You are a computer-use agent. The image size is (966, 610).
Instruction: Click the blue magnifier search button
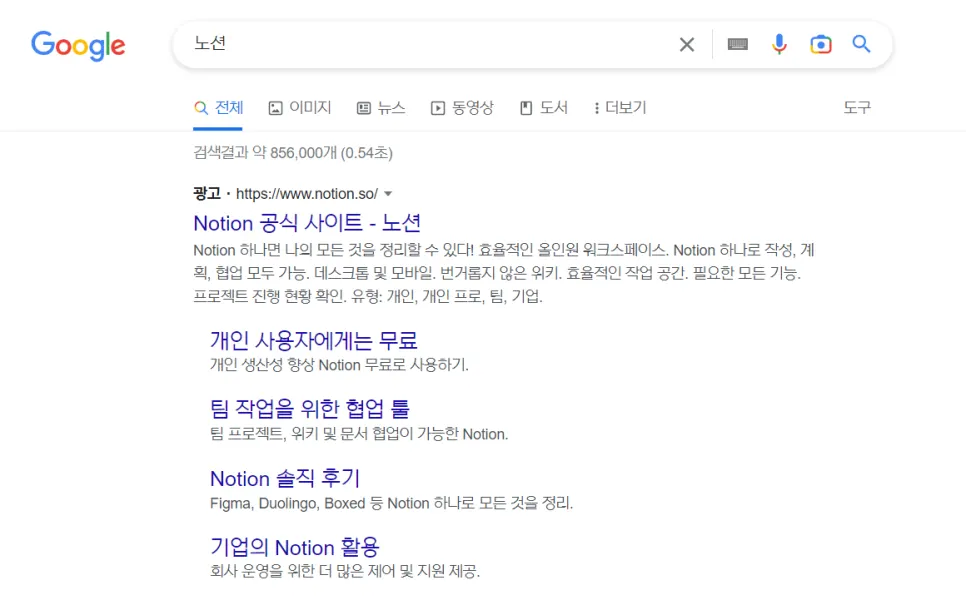tap(861, 44)
